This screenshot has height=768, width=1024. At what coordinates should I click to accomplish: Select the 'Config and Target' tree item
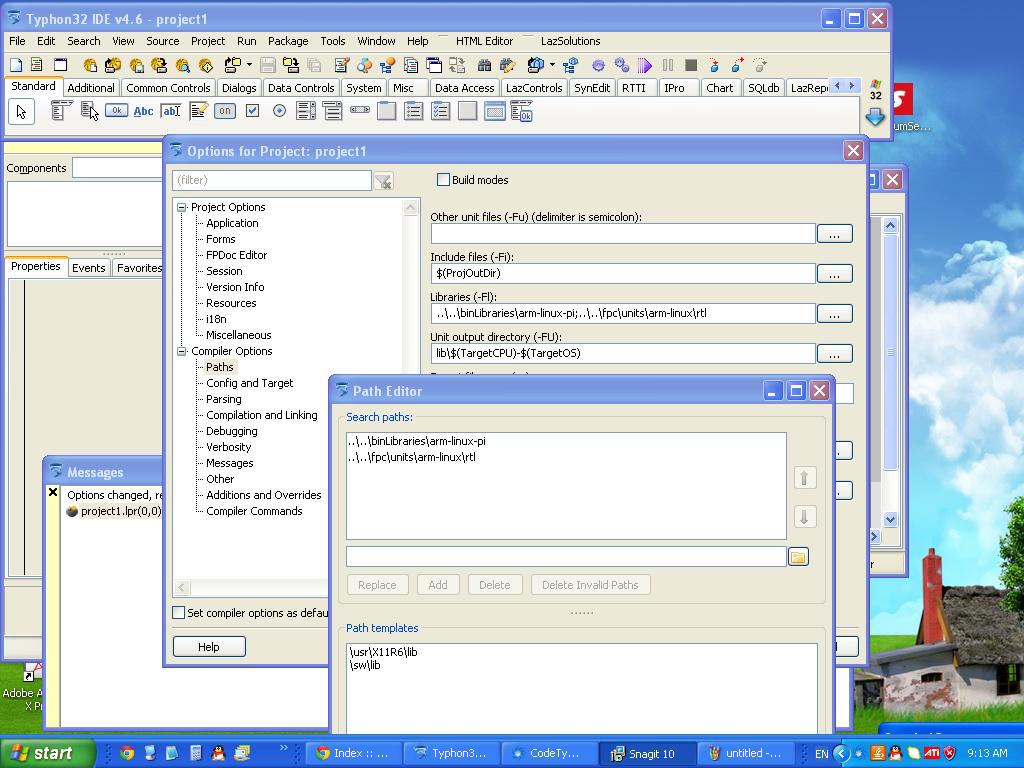[x=249, y=383]
